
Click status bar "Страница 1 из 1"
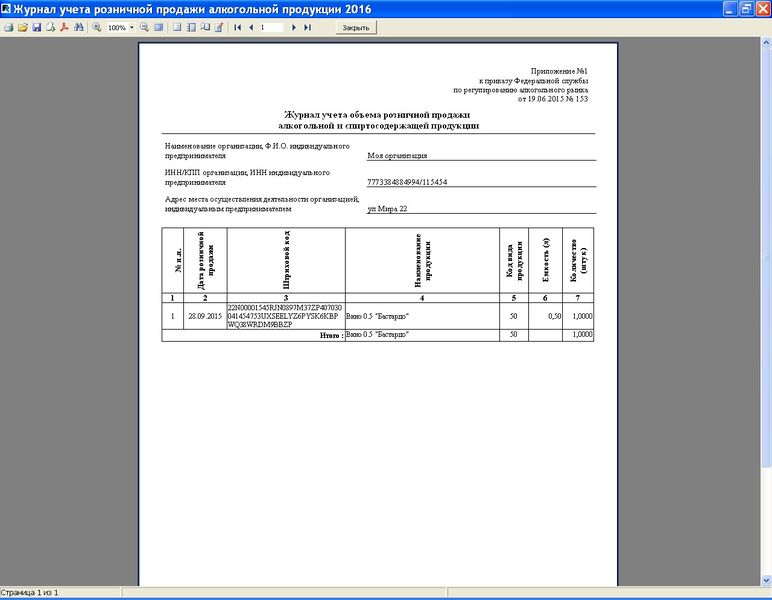click(x=30, y=593)
